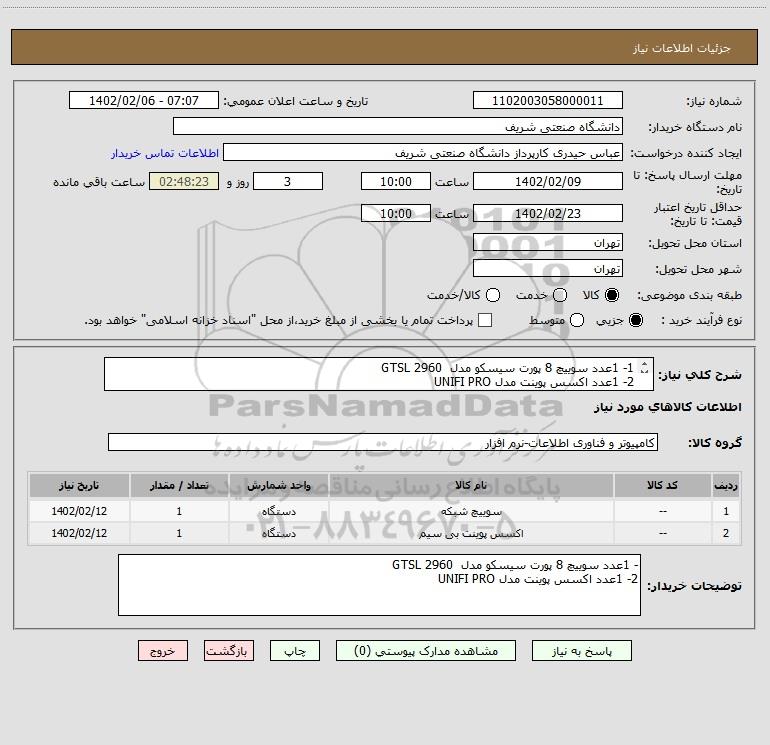
Task: Choose the متوسط purchase type
Action: coord(577,320)
